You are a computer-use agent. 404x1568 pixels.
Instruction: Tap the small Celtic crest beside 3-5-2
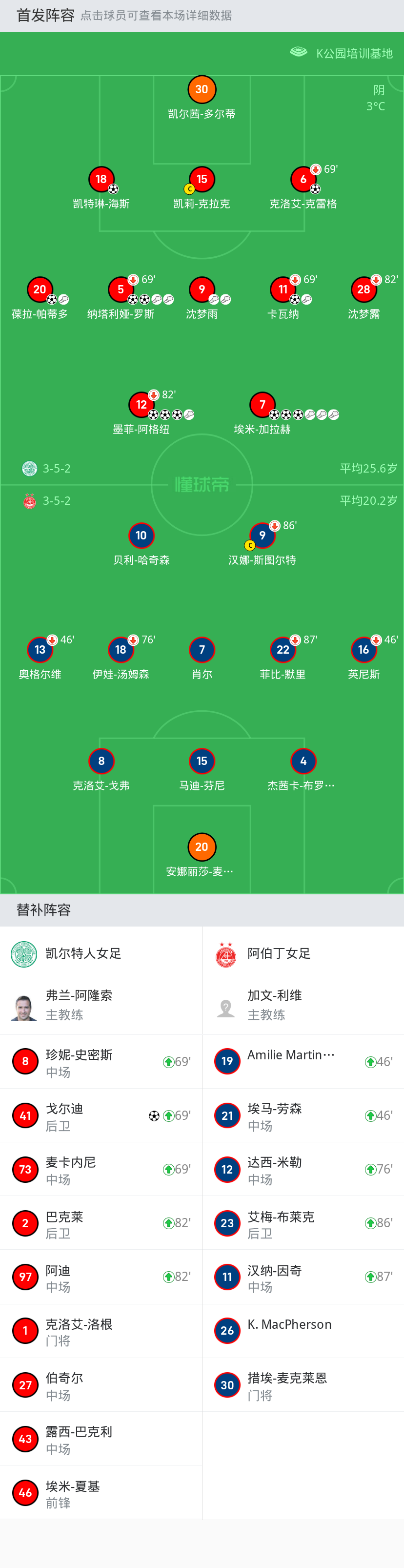click(x=29, y=468)
